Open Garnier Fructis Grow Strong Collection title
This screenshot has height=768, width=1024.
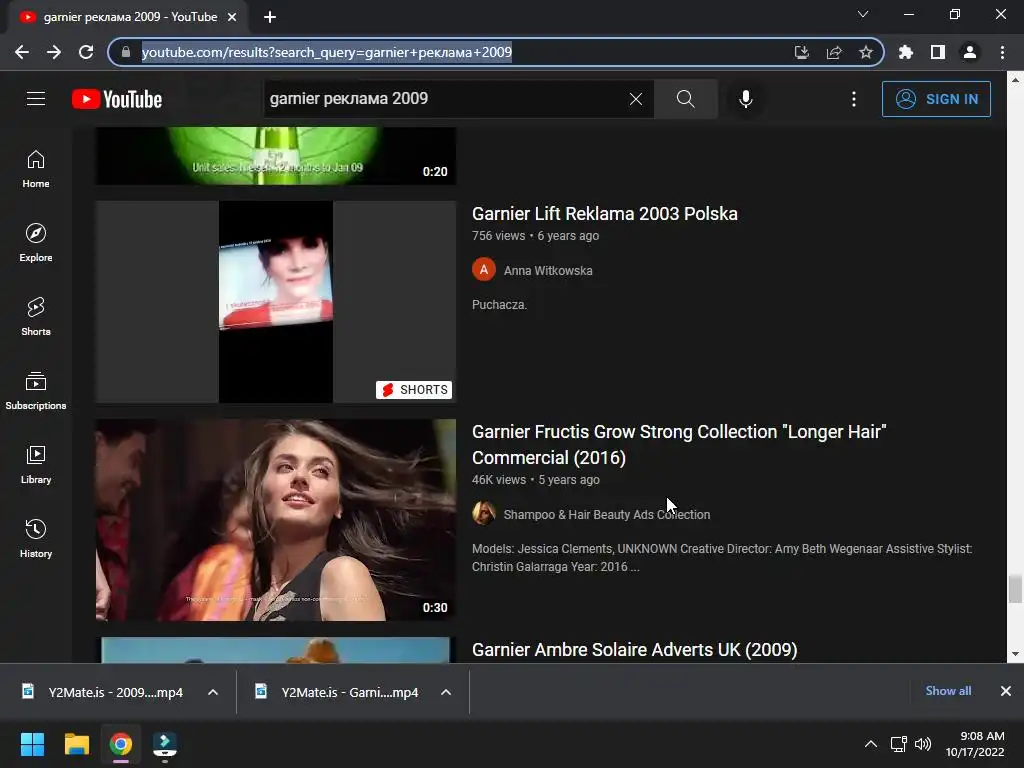(x=679, y=445)
